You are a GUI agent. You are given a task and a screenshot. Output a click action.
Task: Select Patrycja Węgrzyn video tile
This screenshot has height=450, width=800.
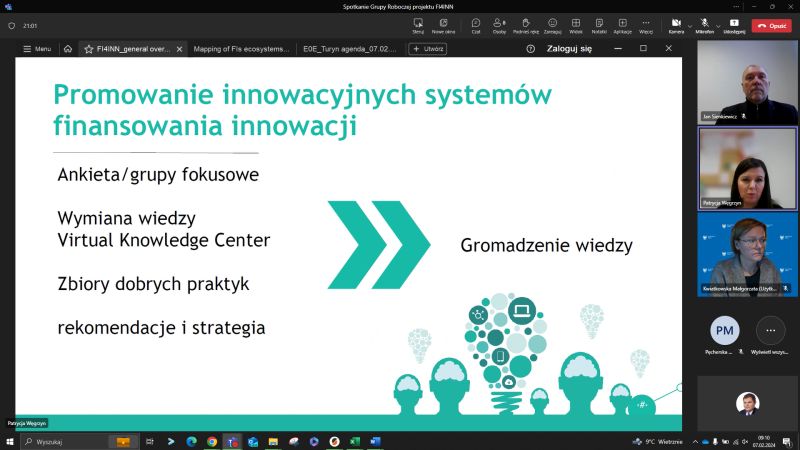click(x=747, y=168)
